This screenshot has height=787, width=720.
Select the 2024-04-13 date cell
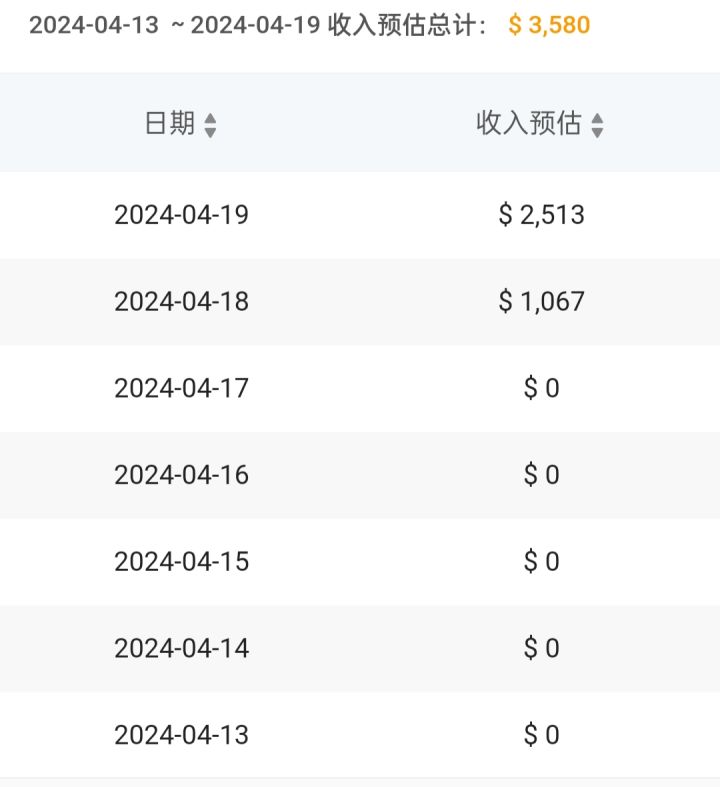coord(182,735)
